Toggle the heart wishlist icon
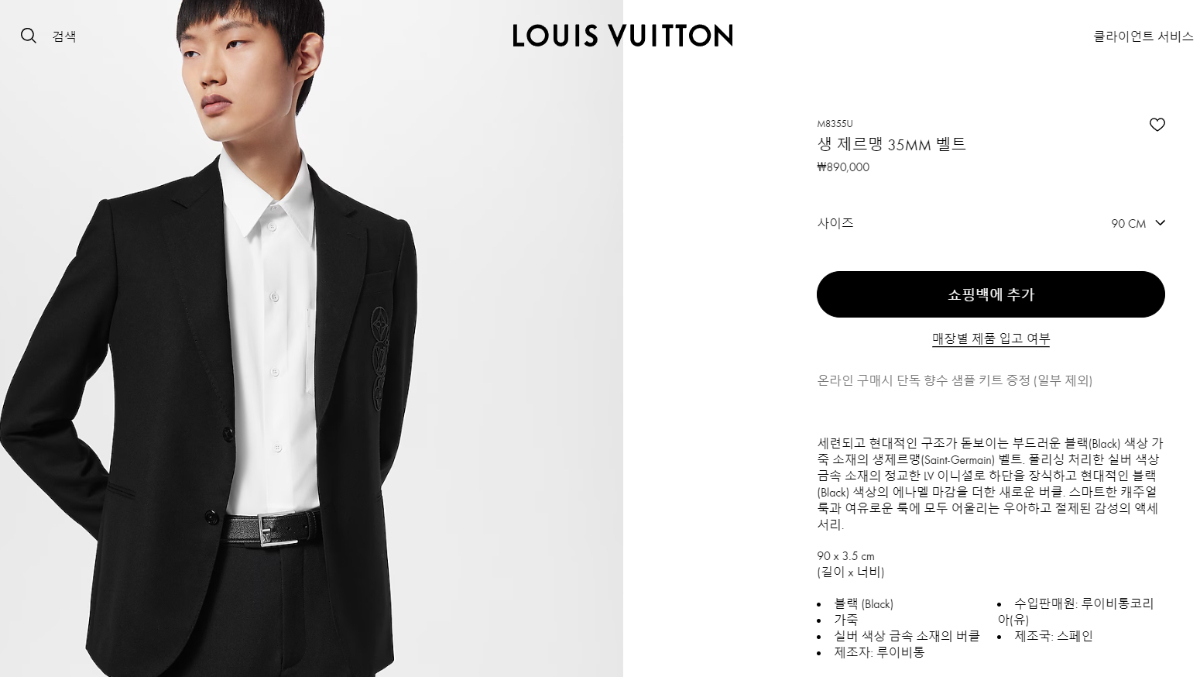This screenshot has height=677, width=1200. tap(1157, 125)
